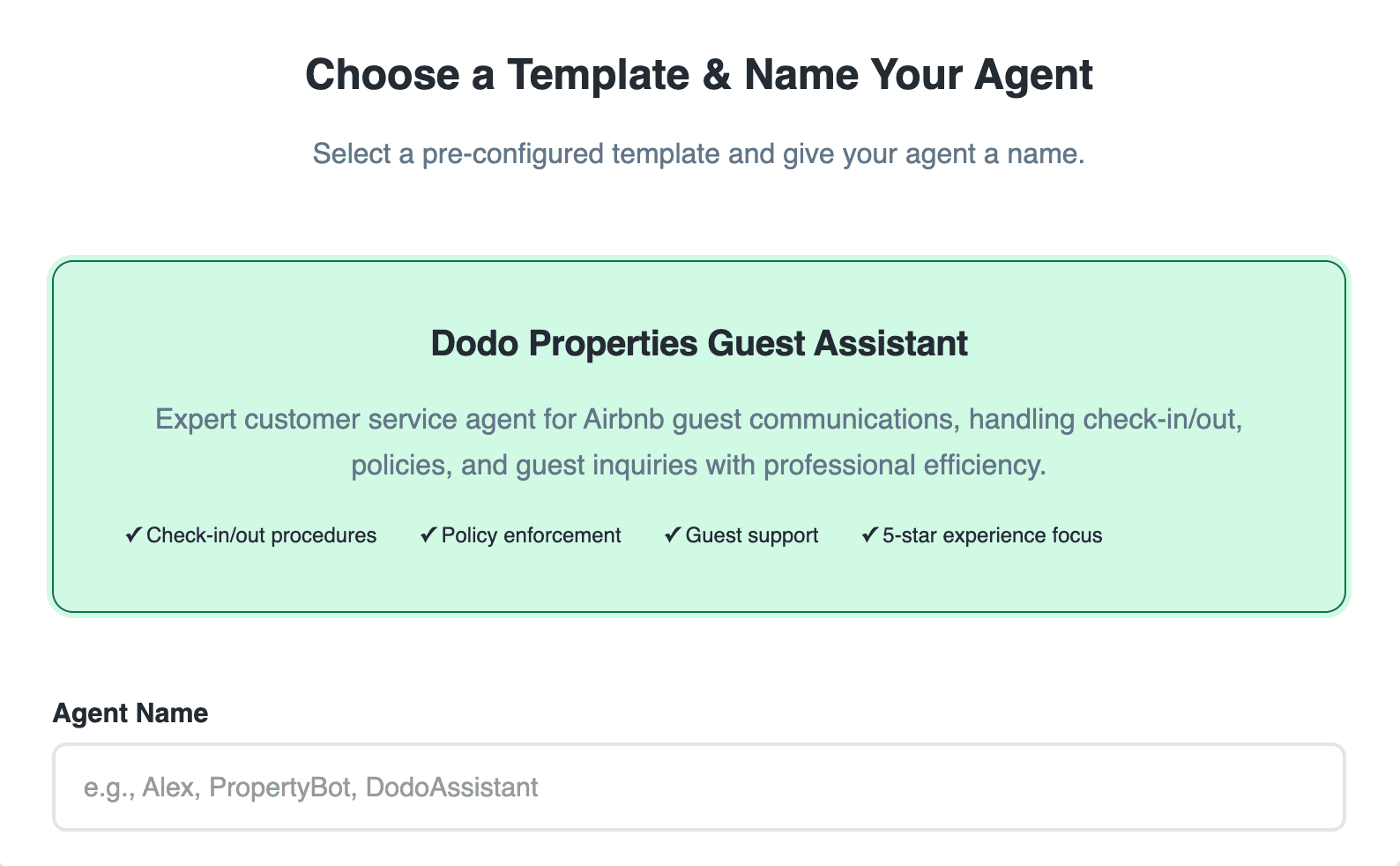Click the "5-star experience focus" feature text
The height and width of the screenshot is (866, 1400).
(993, 535)
